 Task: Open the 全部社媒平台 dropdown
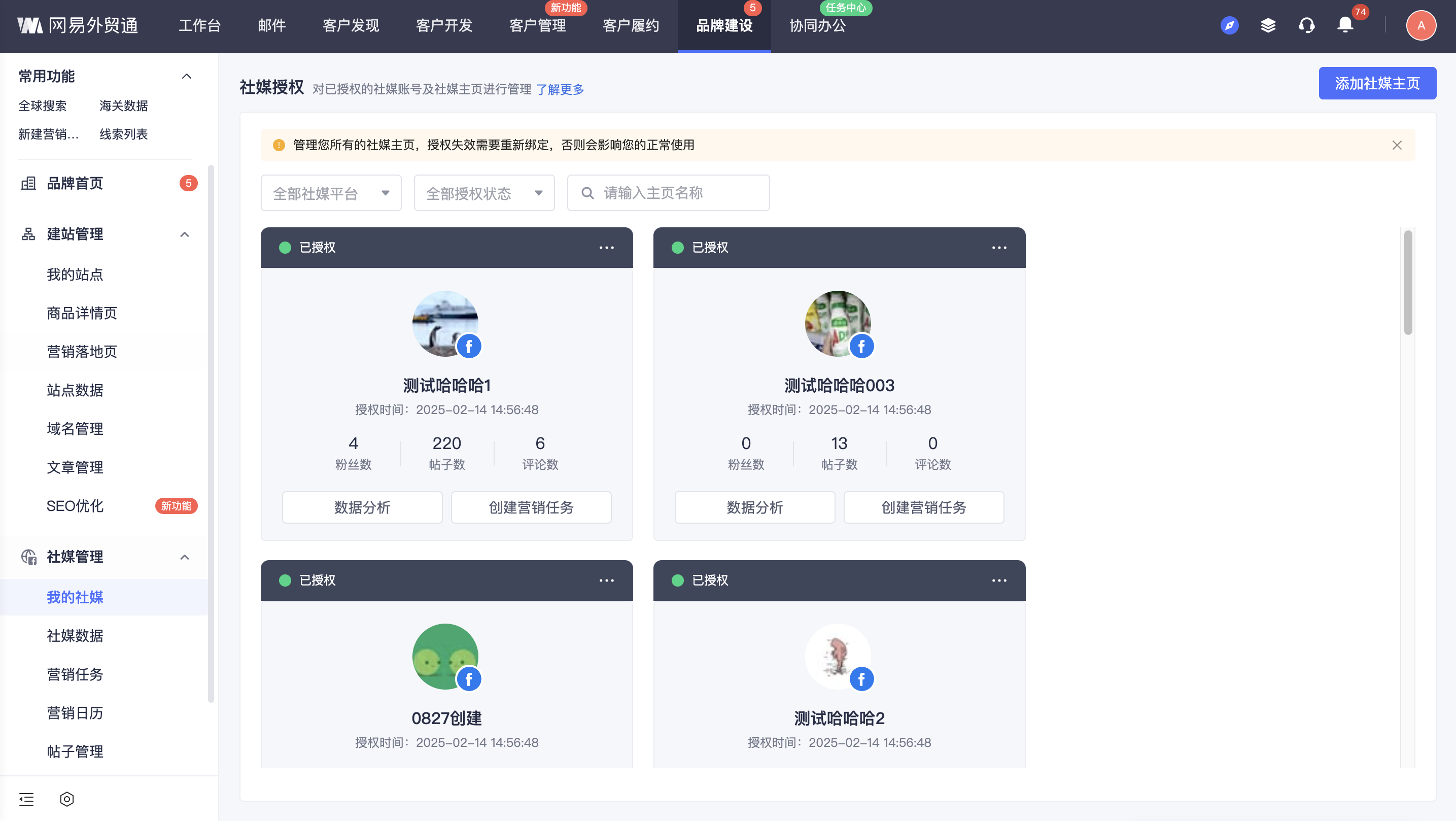point(331,193)
